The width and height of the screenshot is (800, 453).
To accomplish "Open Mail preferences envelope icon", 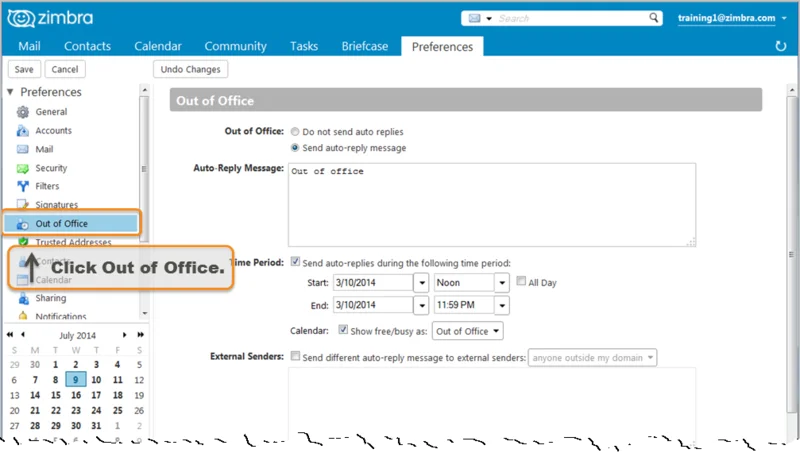I will point(23,149).
